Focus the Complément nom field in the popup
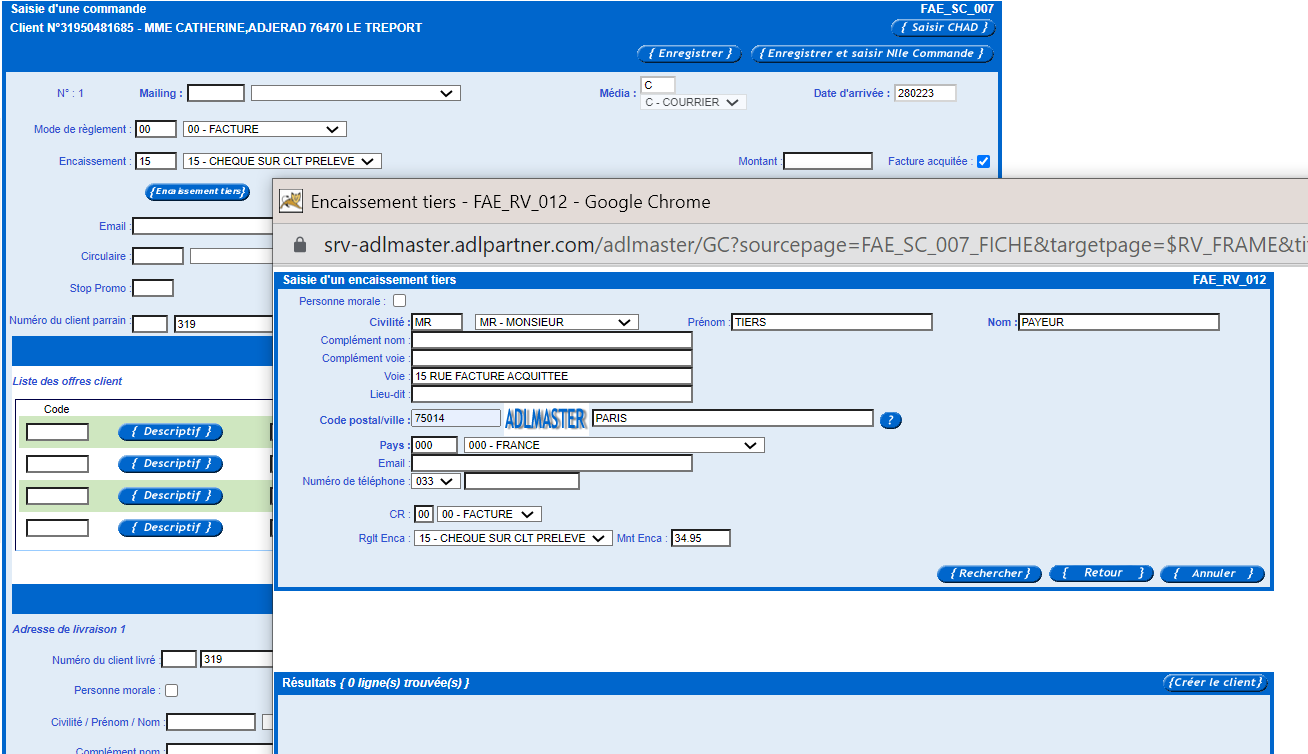 tap(552, 340)
